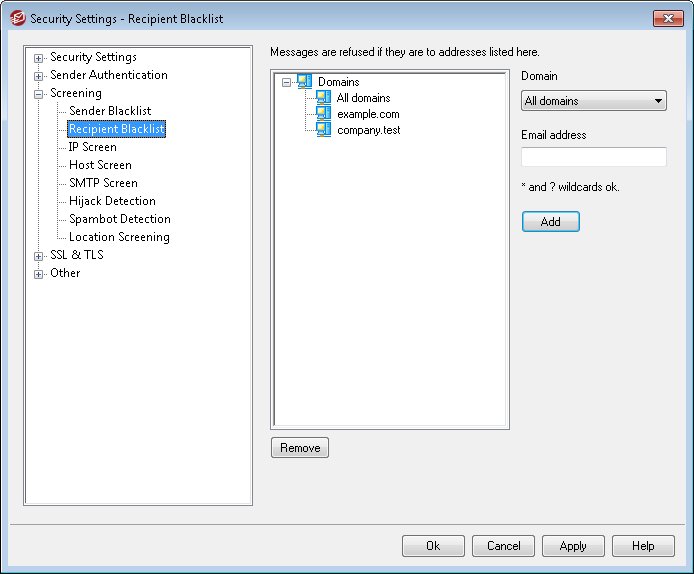Click the Domains root folder icon
This screenshot has height=574, width=694.
(305, 82)
